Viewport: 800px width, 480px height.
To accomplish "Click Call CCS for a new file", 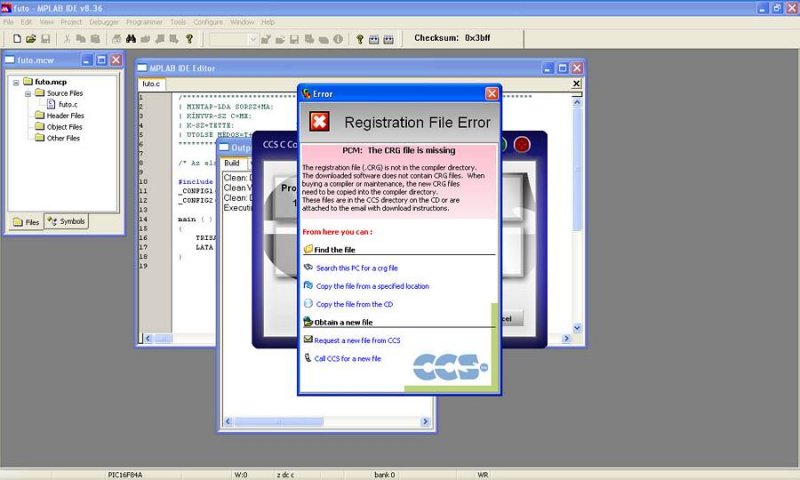I will (347, 359).
